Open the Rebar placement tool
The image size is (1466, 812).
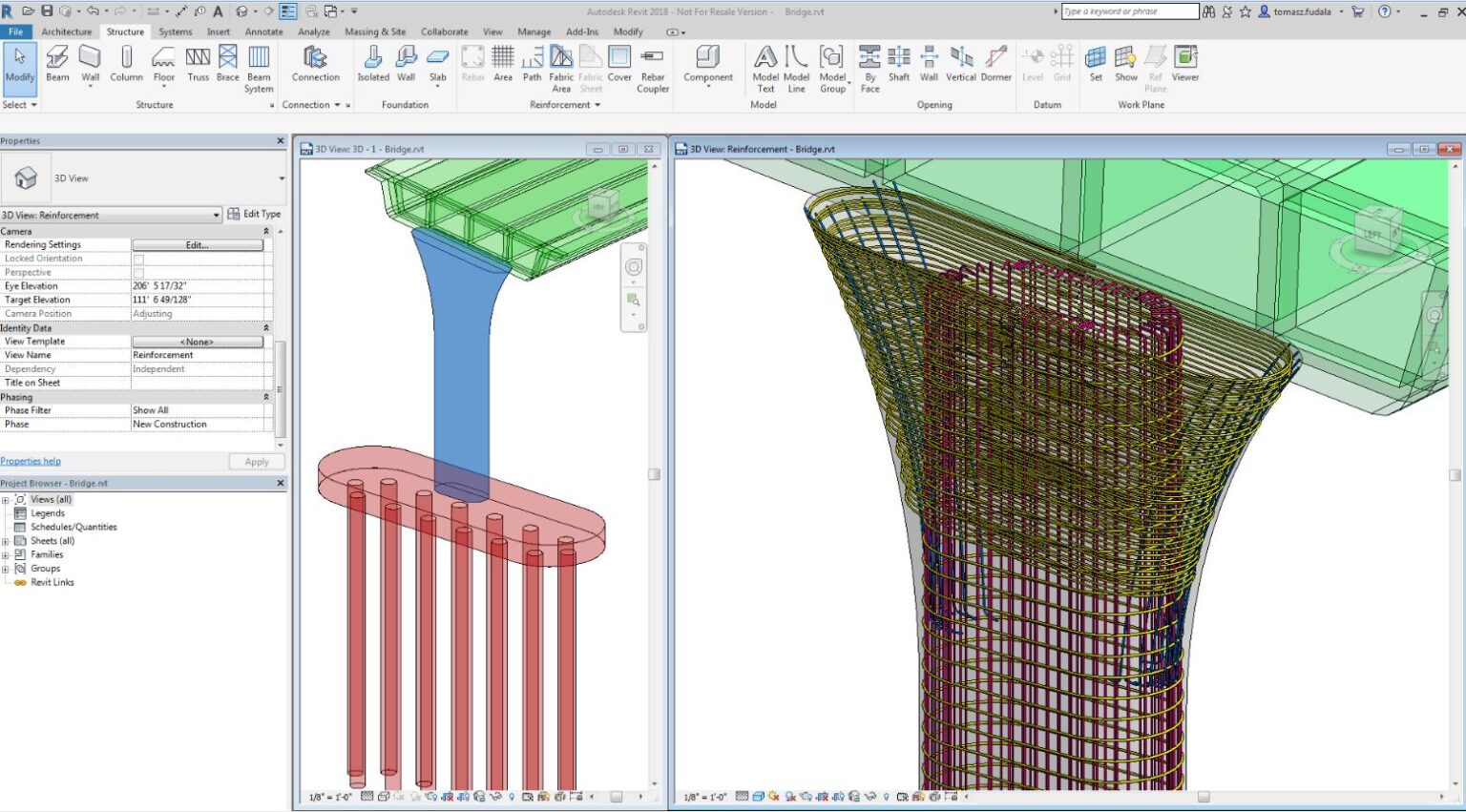(x=472, y=65)
